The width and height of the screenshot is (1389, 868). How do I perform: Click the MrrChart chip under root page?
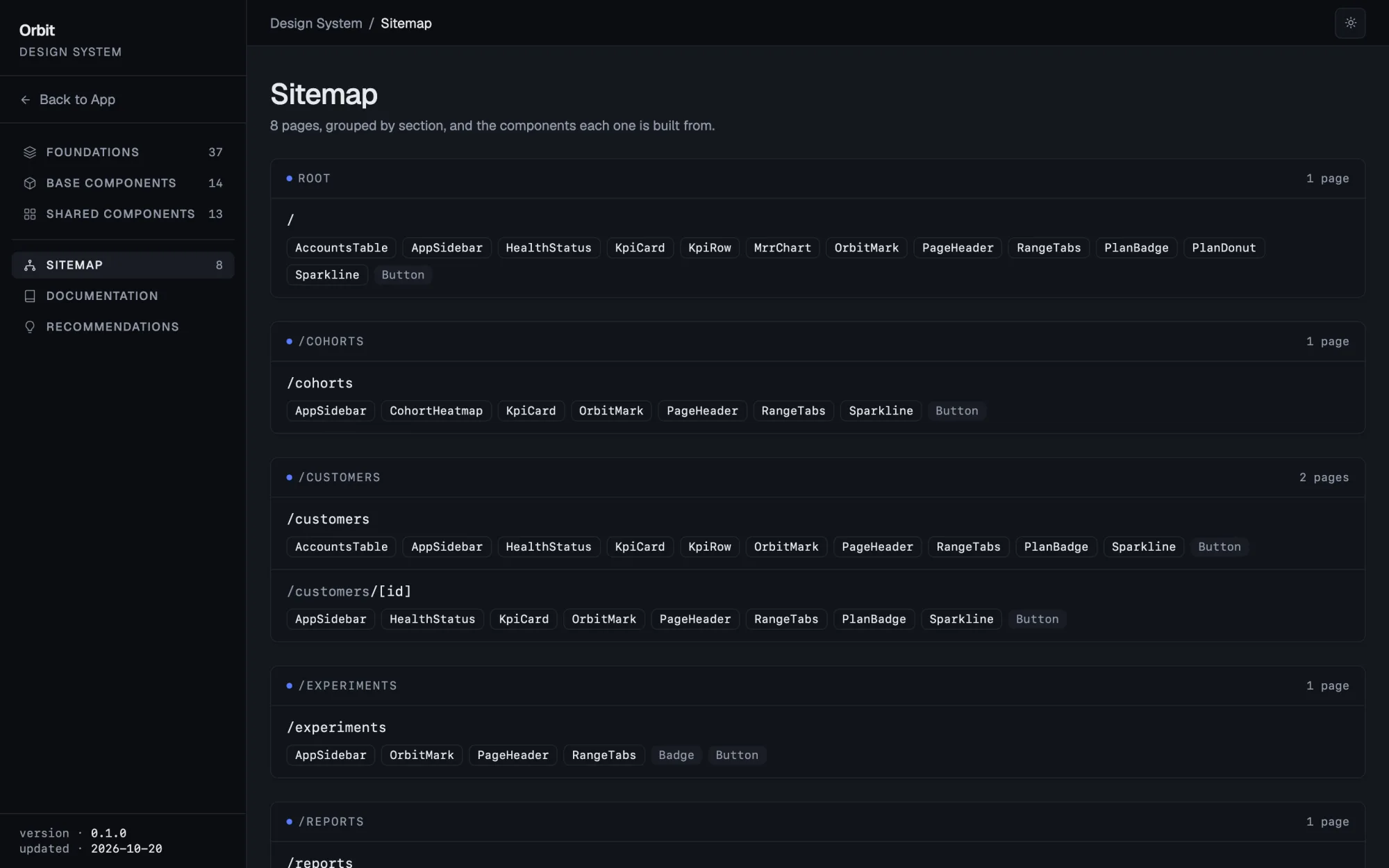click(783, 248)
